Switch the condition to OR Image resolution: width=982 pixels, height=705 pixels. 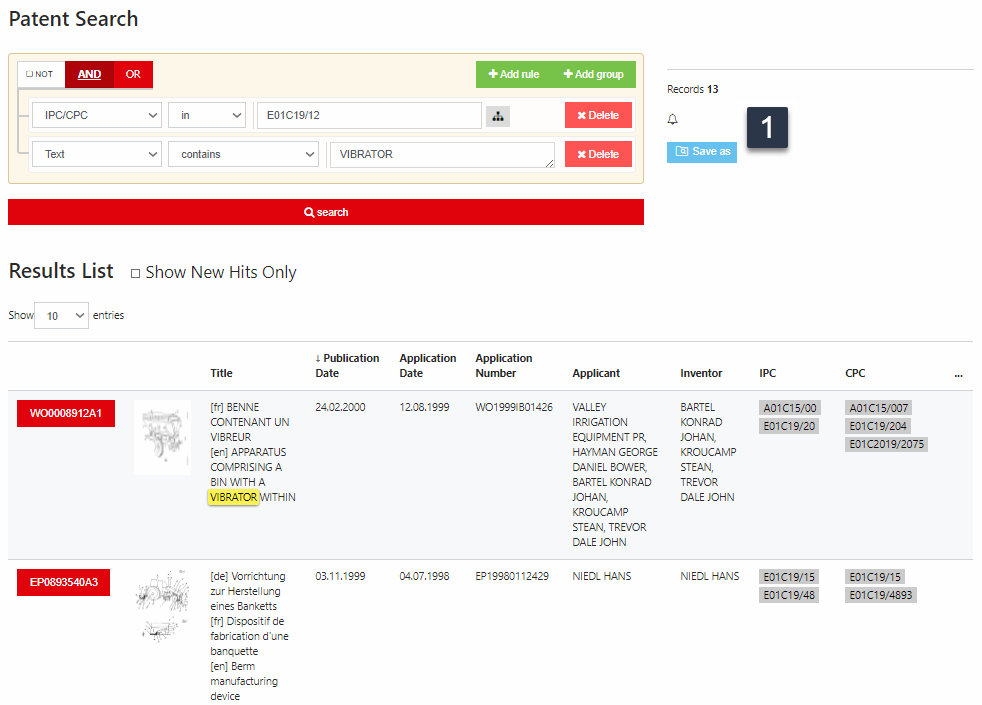click(x=133, y=75)
